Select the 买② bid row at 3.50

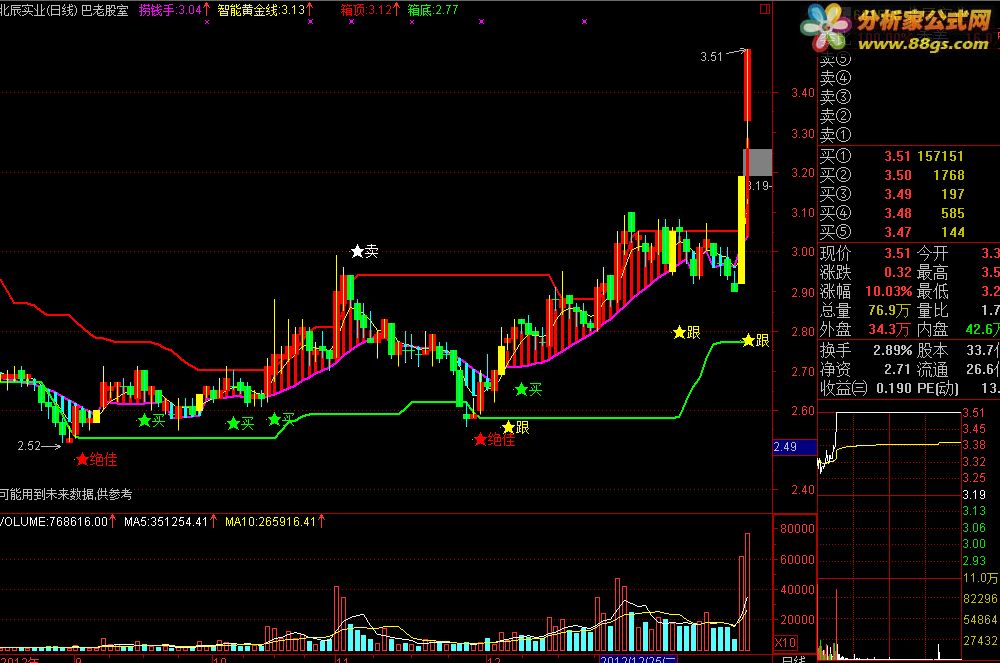click(892, 175)
